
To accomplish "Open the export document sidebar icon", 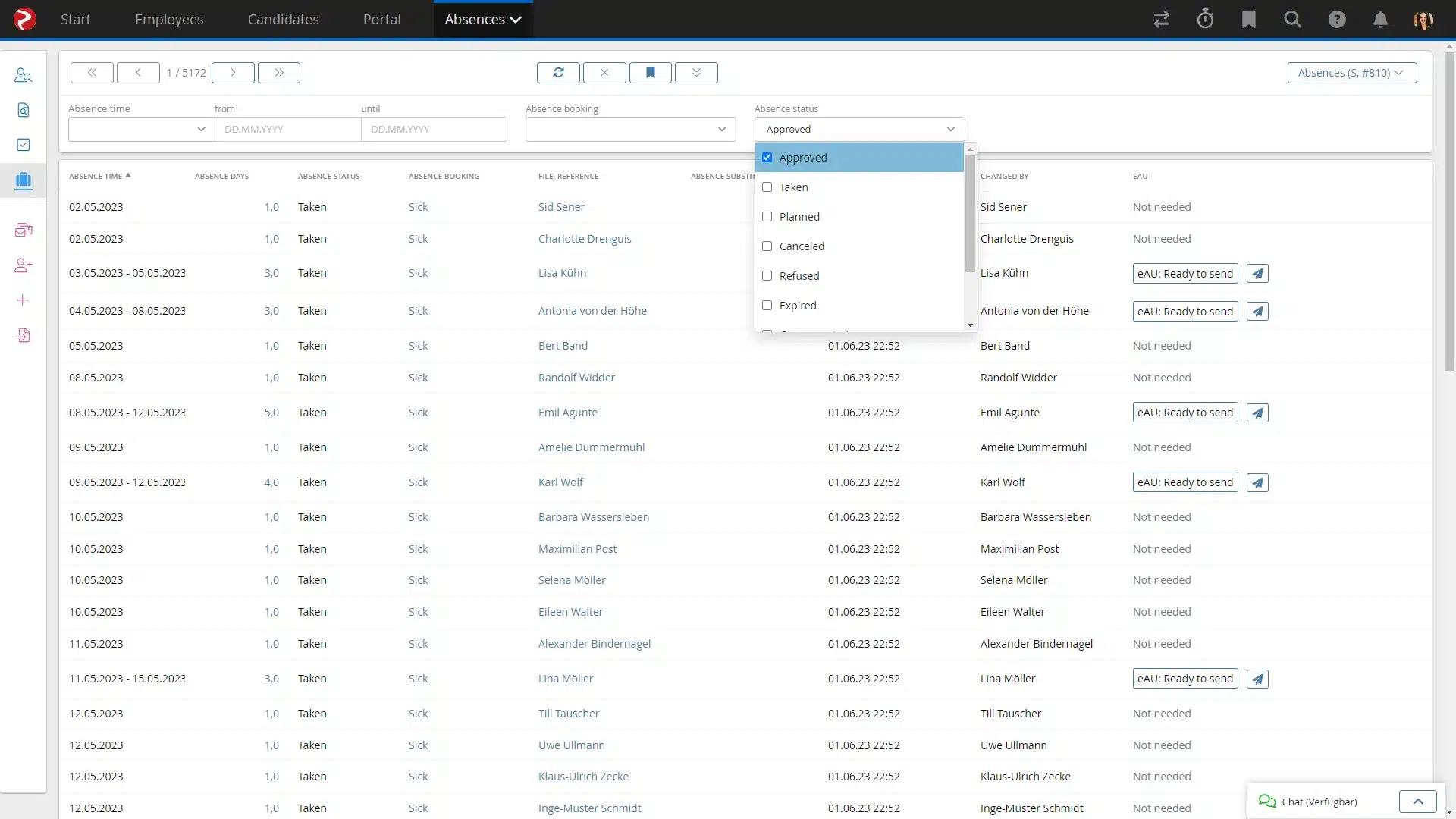I will point(23,335).
